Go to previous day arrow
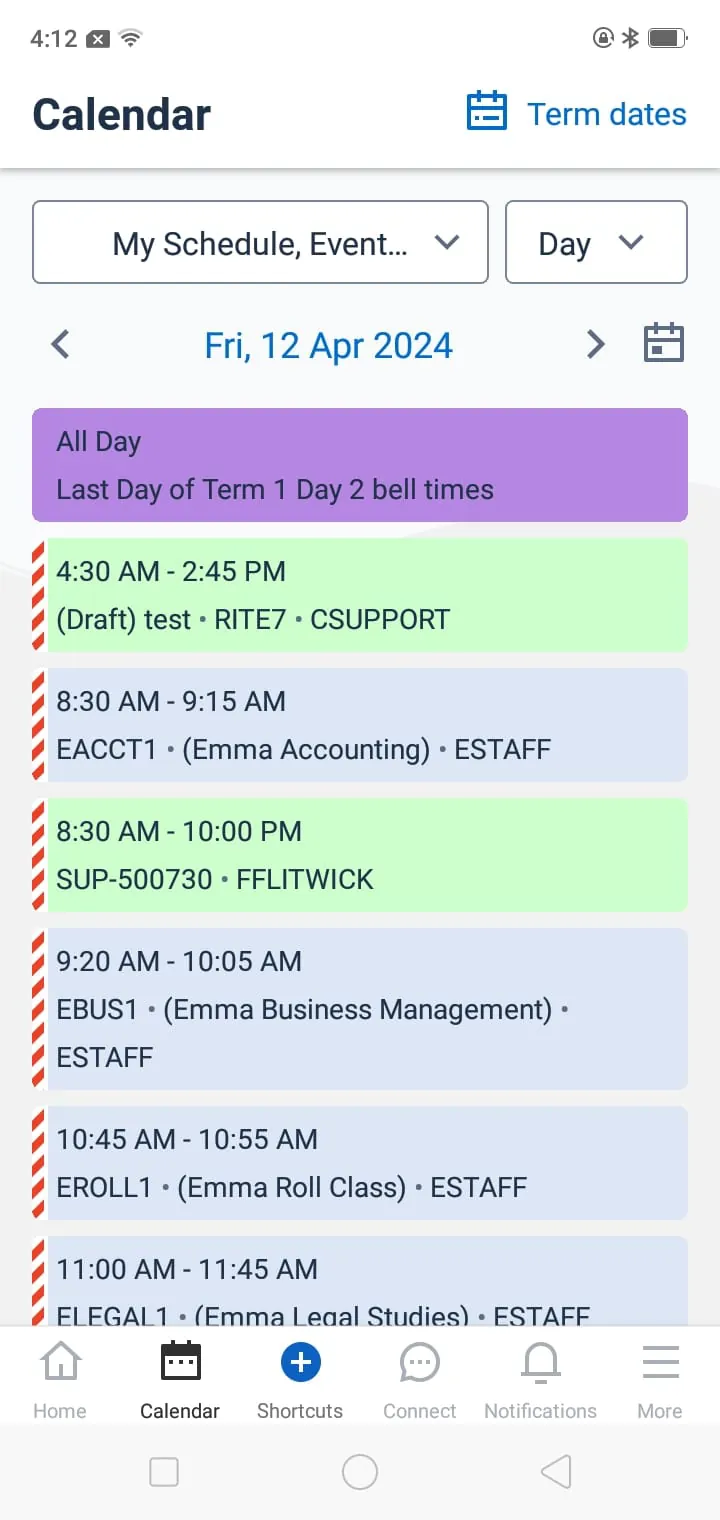Viewport: 720px width, 1520px height. pyautogui.click(x=61, y=345)
